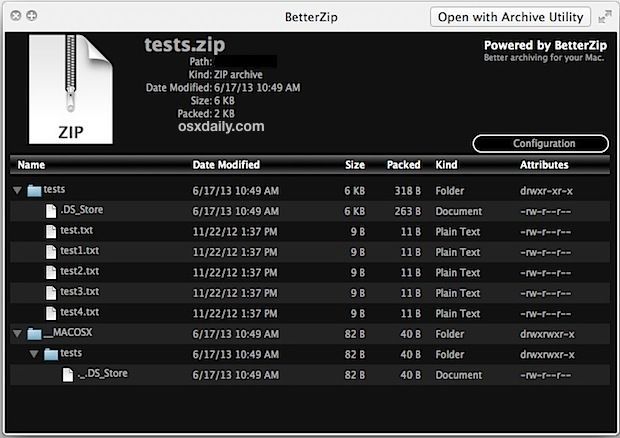This screenshot has height=438, width=620.
Task: Click the test.txt file icon
Action: [51, 232]
